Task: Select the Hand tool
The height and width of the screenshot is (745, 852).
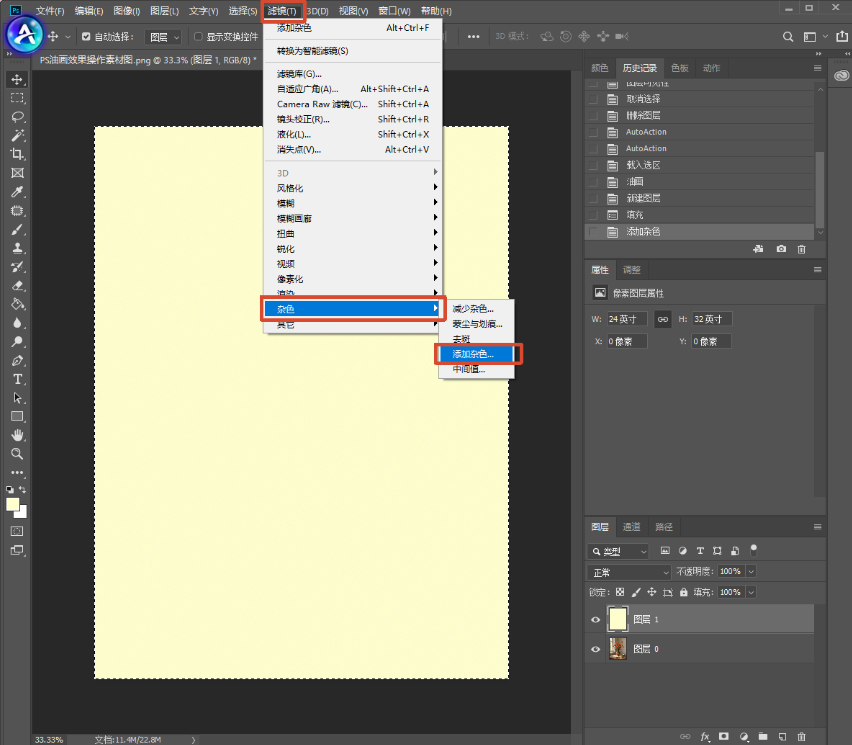Action: pyautogui.click(x=17, y=435)
